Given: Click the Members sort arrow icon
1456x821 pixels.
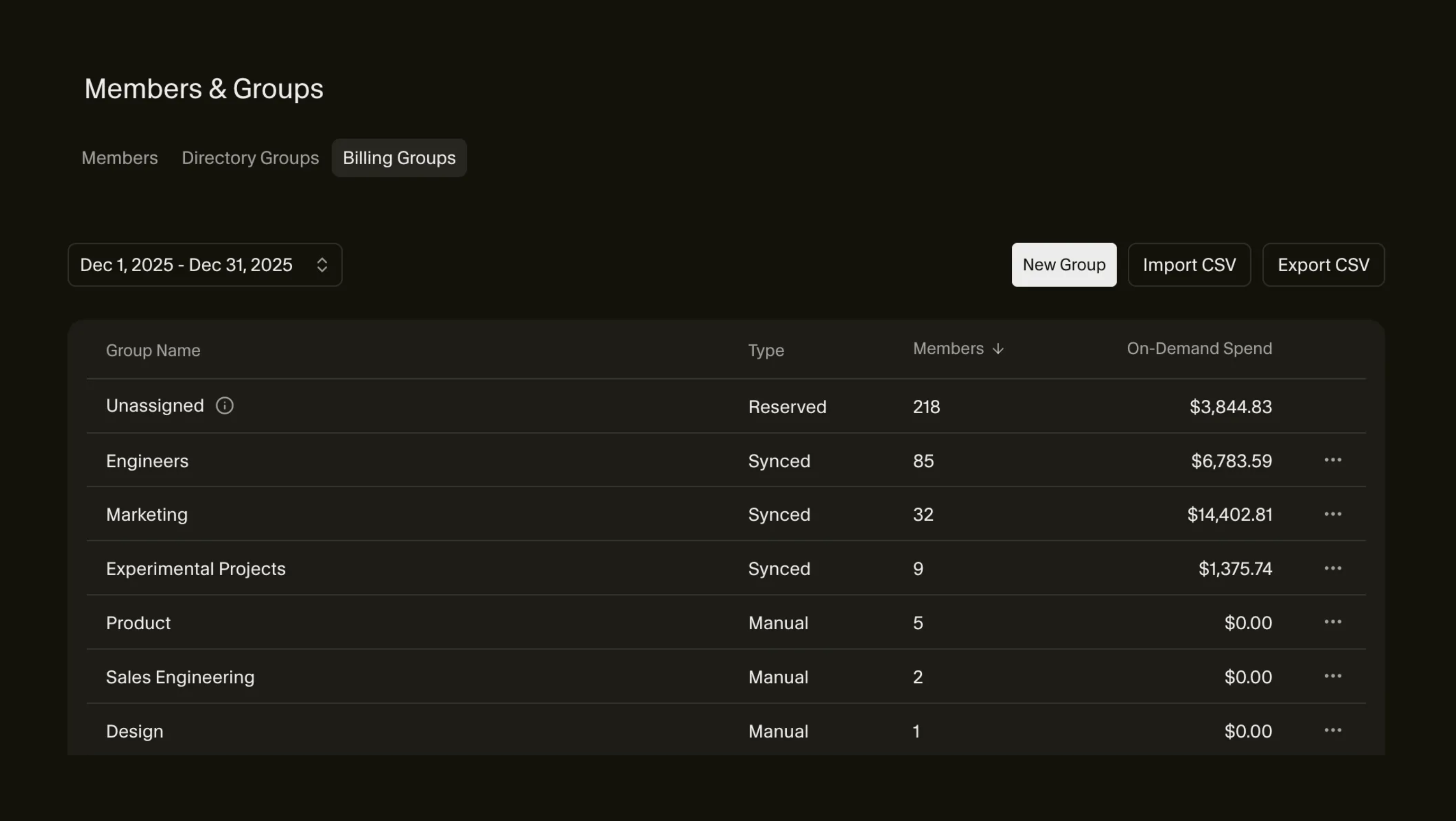Looking at the screenshot, I should 998,349.
